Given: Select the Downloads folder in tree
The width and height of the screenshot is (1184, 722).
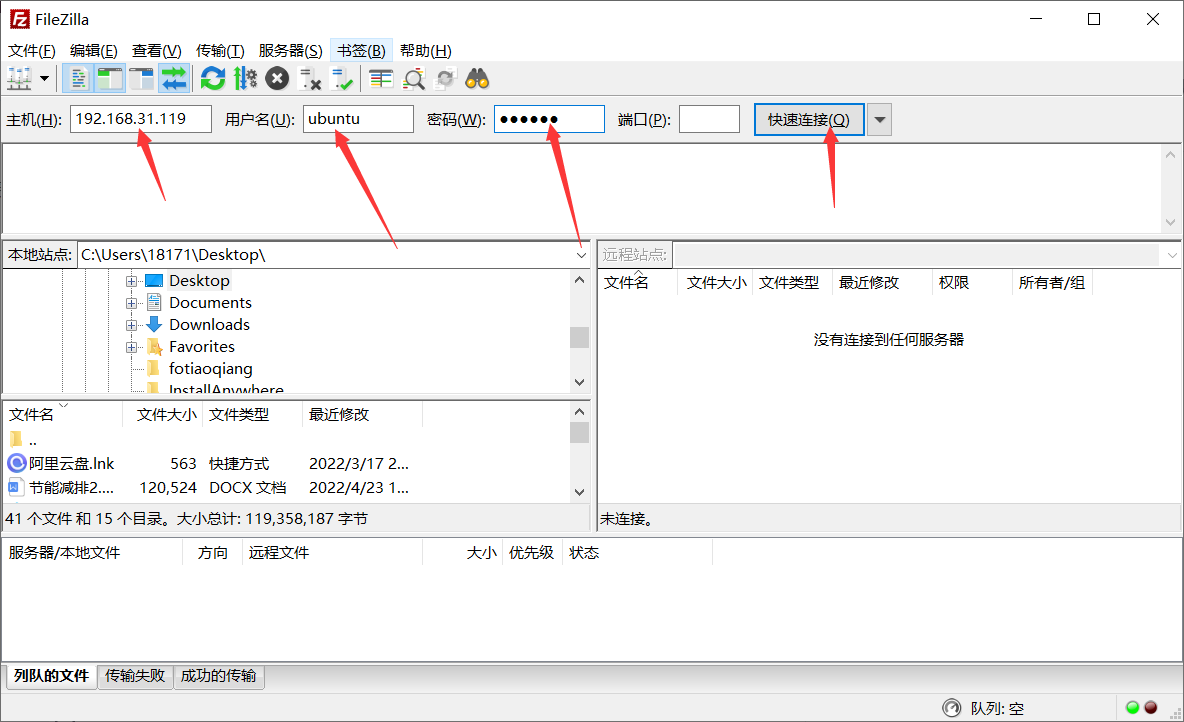Looking at the screenshot, I should click(209, 324).
